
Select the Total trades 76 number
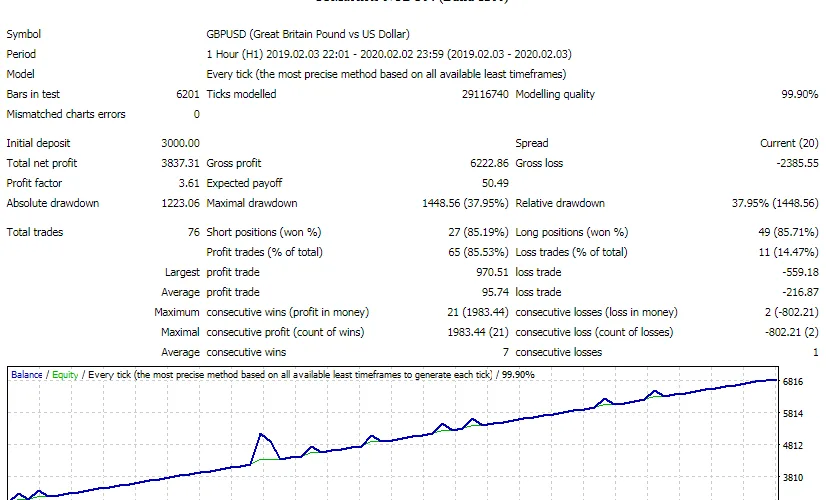tap(193, 232)
